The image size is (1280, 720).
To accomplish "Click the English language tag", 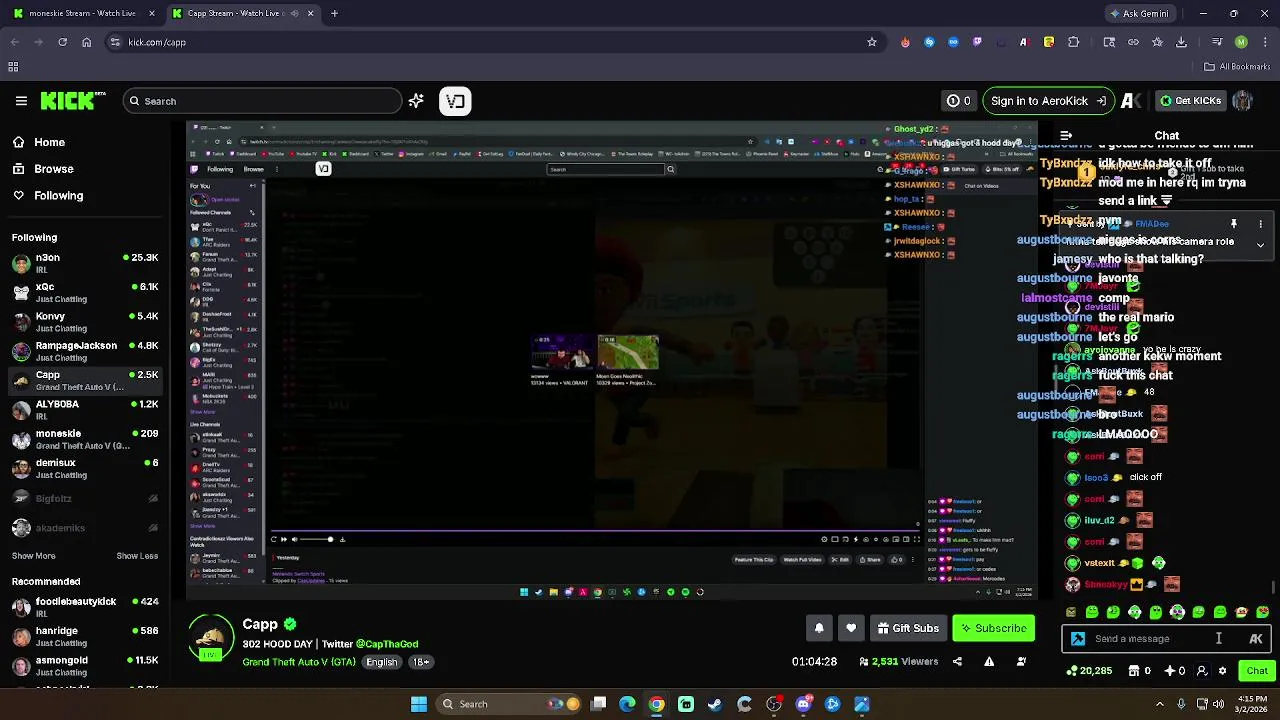I will [381, 662].
